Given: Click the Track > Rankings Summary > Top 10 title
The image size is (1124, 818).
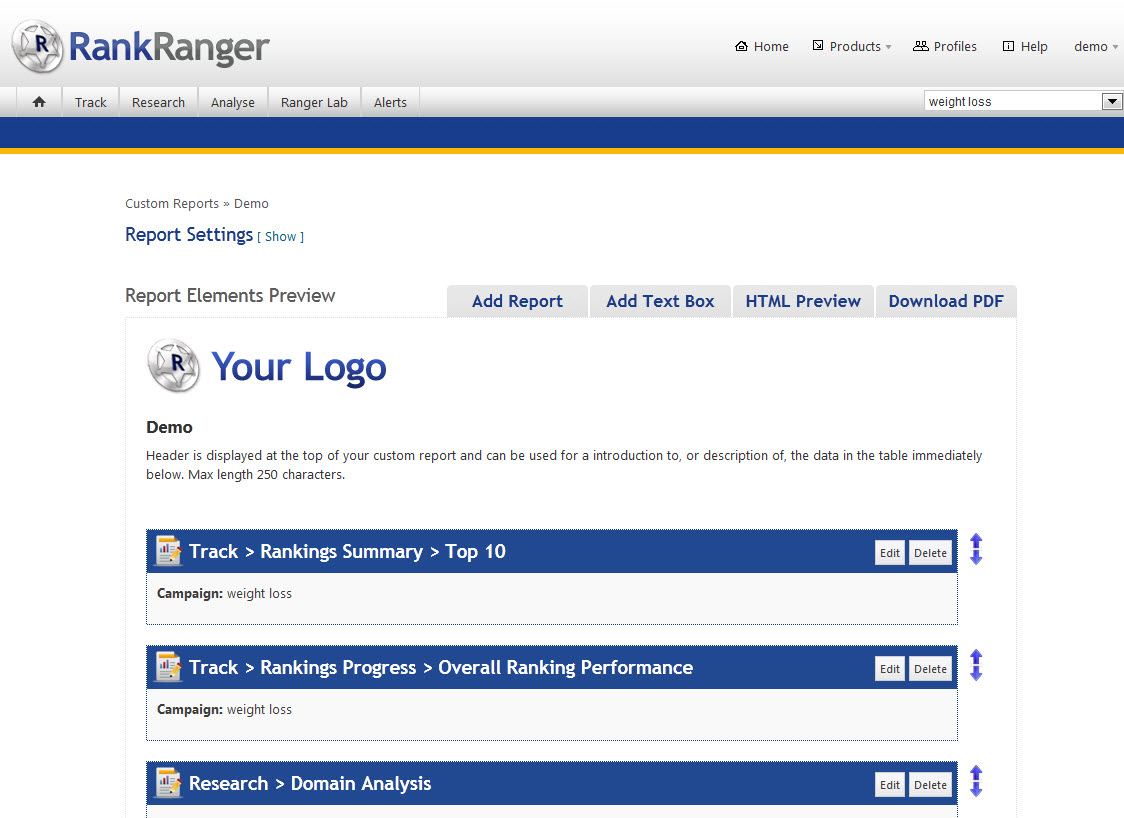Looking at the screenshot, I should click(x=347, y=551).
